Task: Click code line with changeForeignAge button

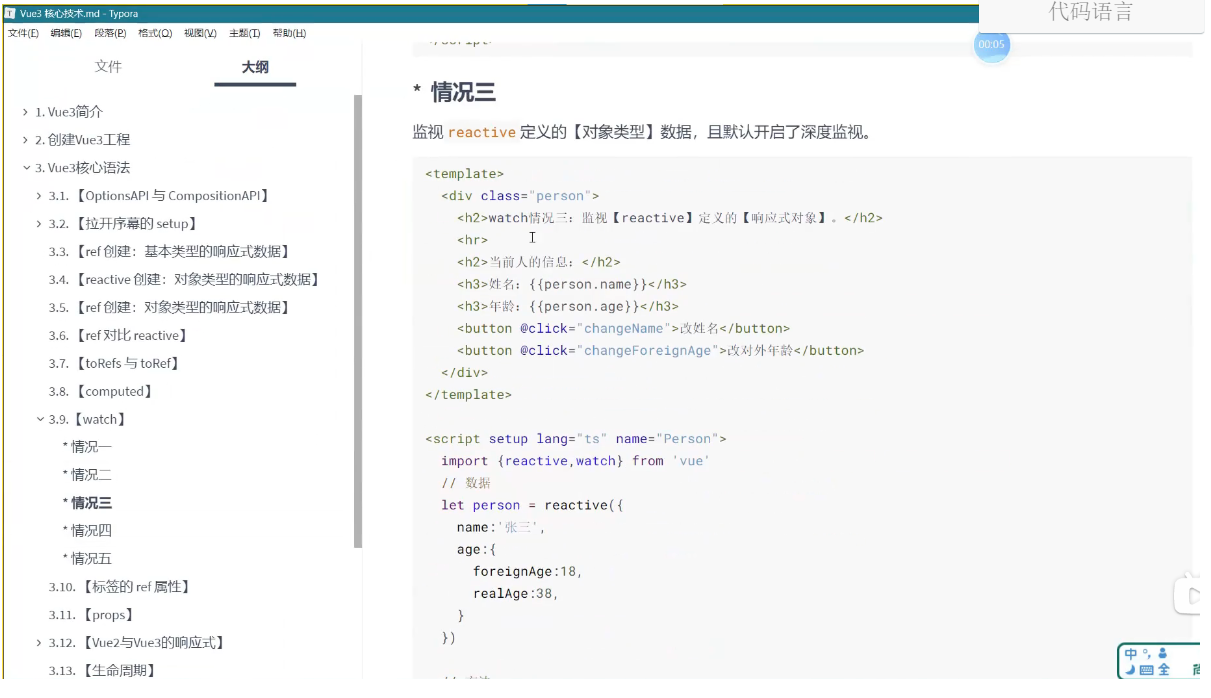Action: (x=661, y=350)
